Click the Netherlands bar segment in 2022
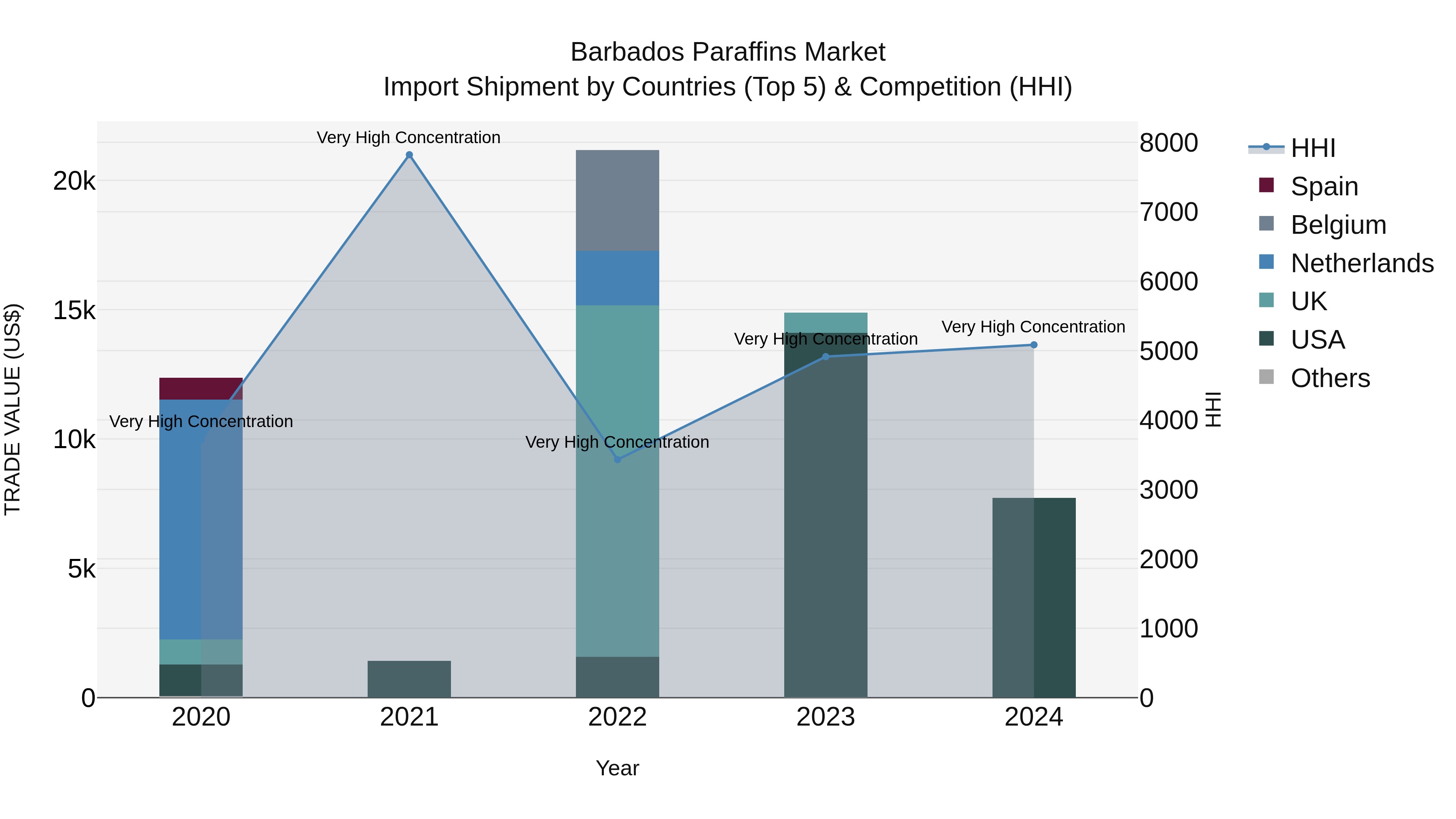Screen dimensions: 1456x819 pyautogui.click(x=618, y=278)
